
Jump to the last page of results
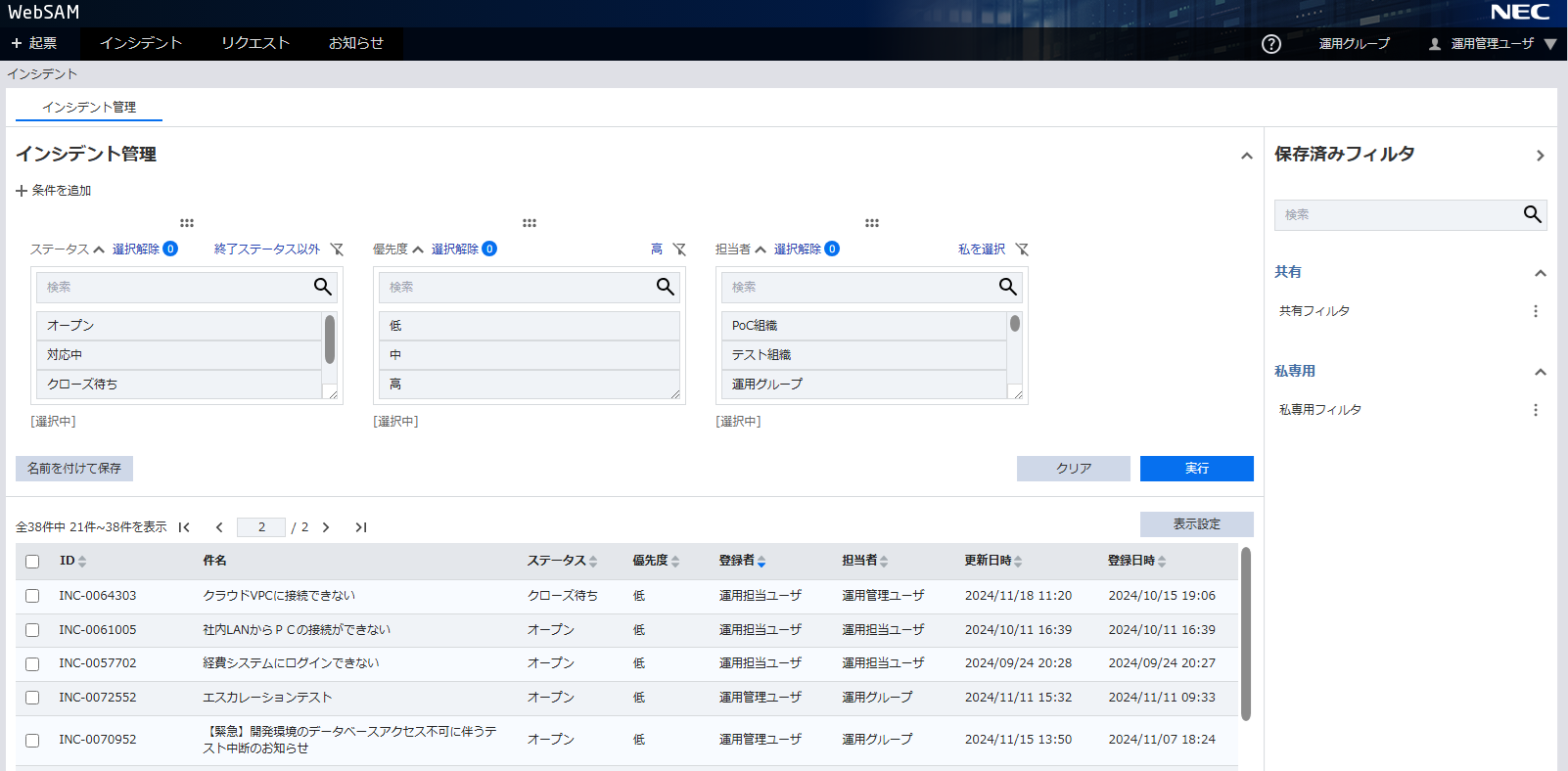pos(360,527)
